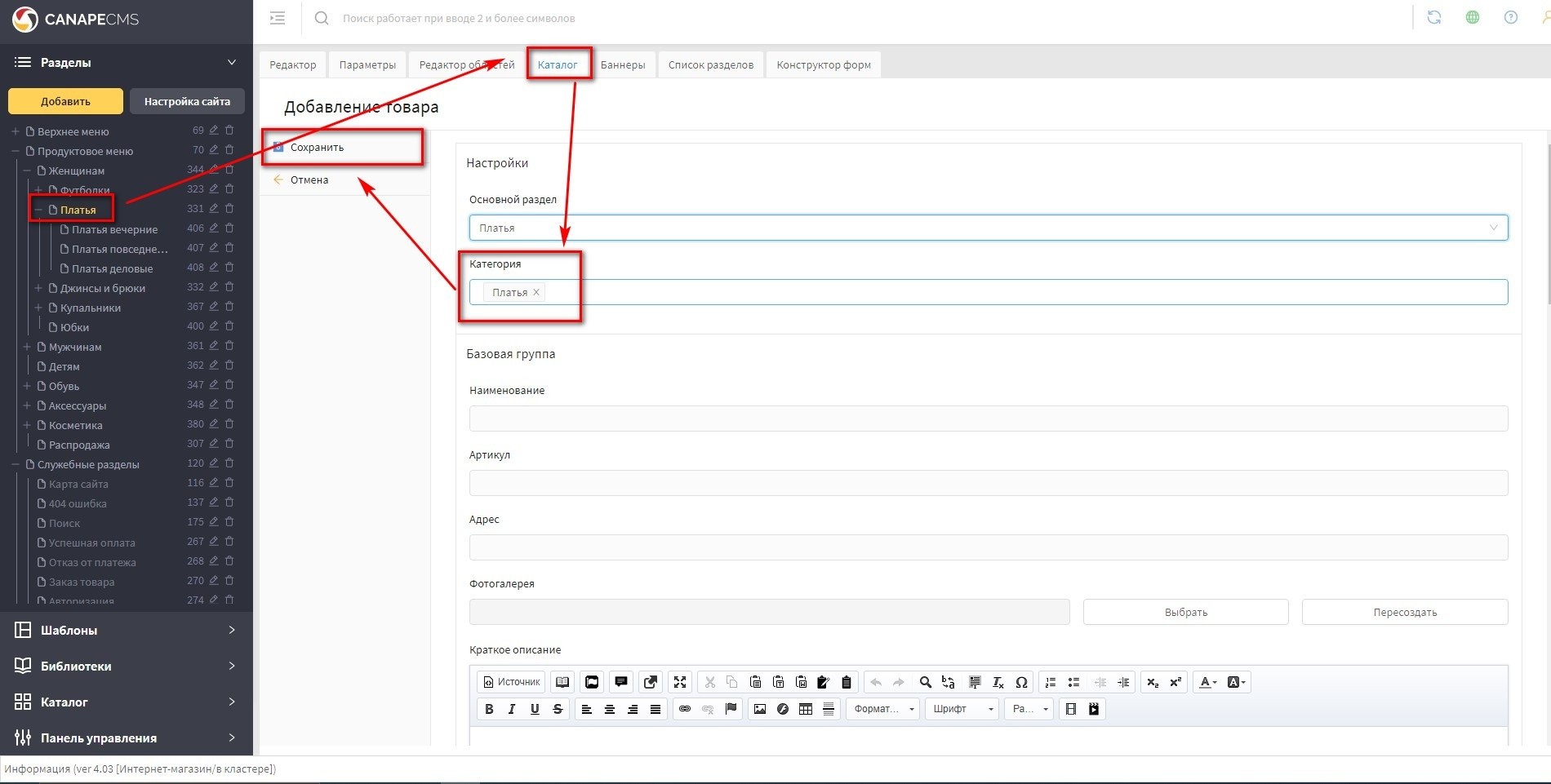Click the Сохранить button

coord(317,148)
